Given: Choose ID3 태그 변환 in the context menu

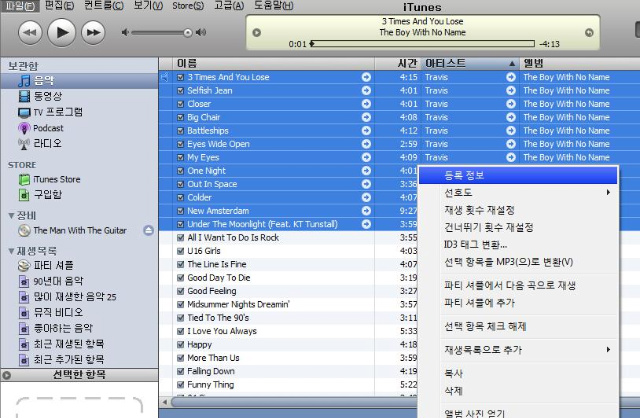Looking at the screenshot, I should [518, 245].
